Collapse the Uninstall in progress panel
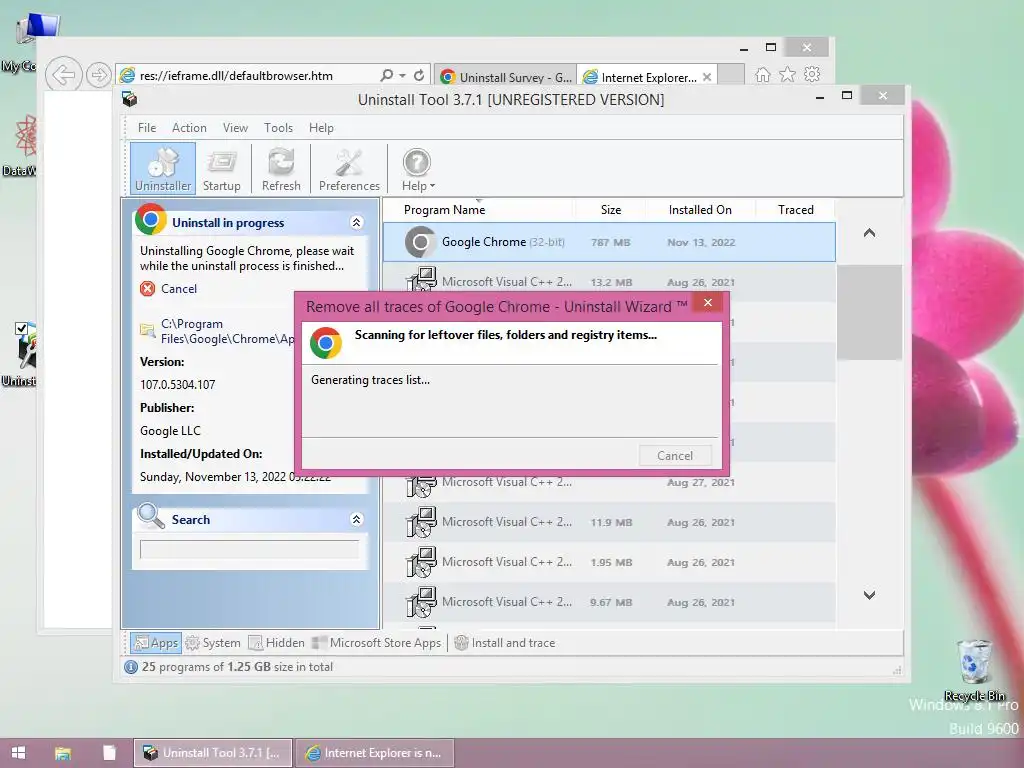 [x=357, y=223]
